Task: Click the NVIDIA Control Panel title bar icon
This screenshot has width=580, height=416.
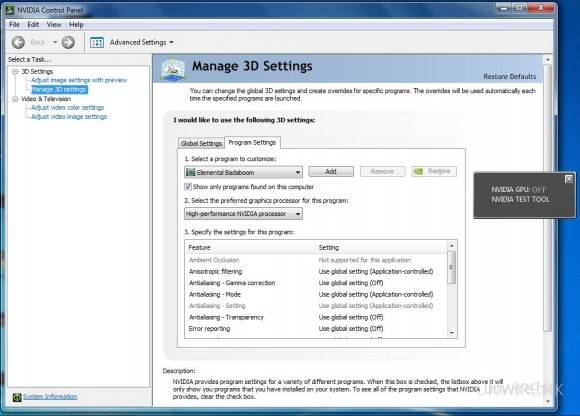Action: click(x=10, y=10)
